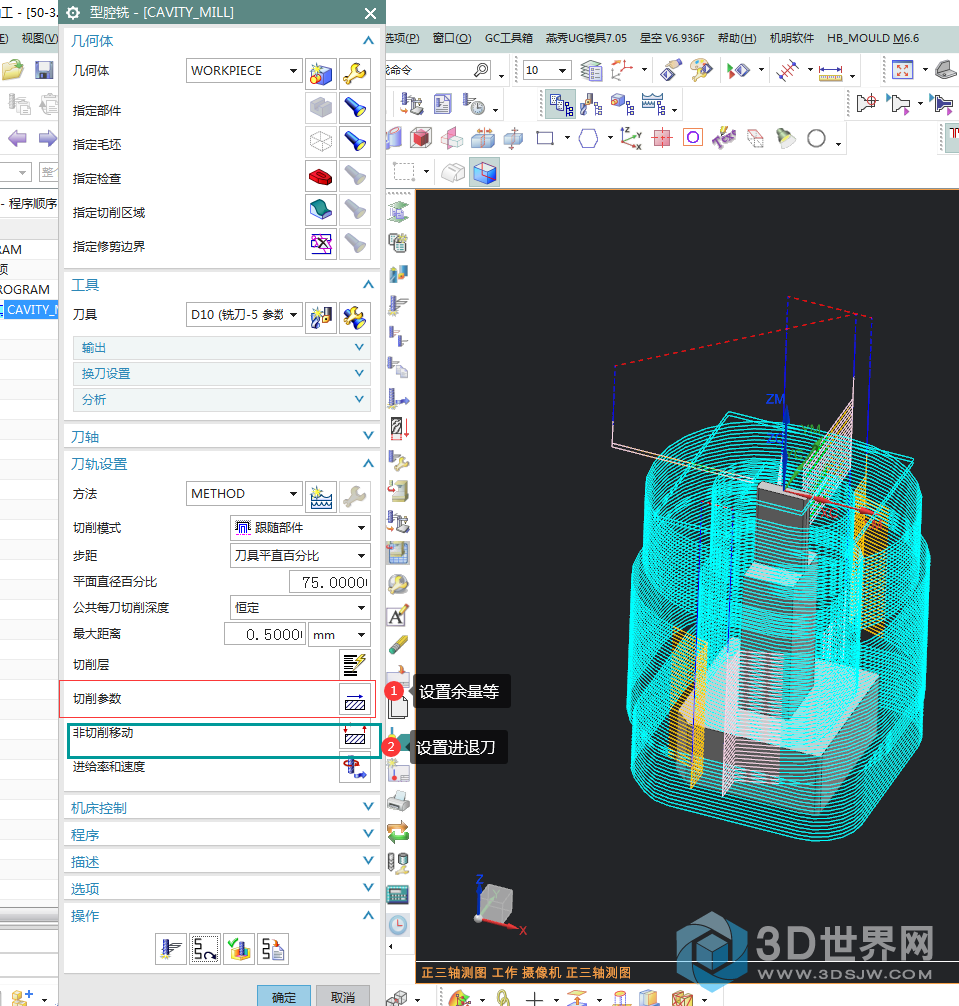Click the save disk icon
Image resolution: width=959 pixels, height=1006 pixels.
click(x=44, y=69)
